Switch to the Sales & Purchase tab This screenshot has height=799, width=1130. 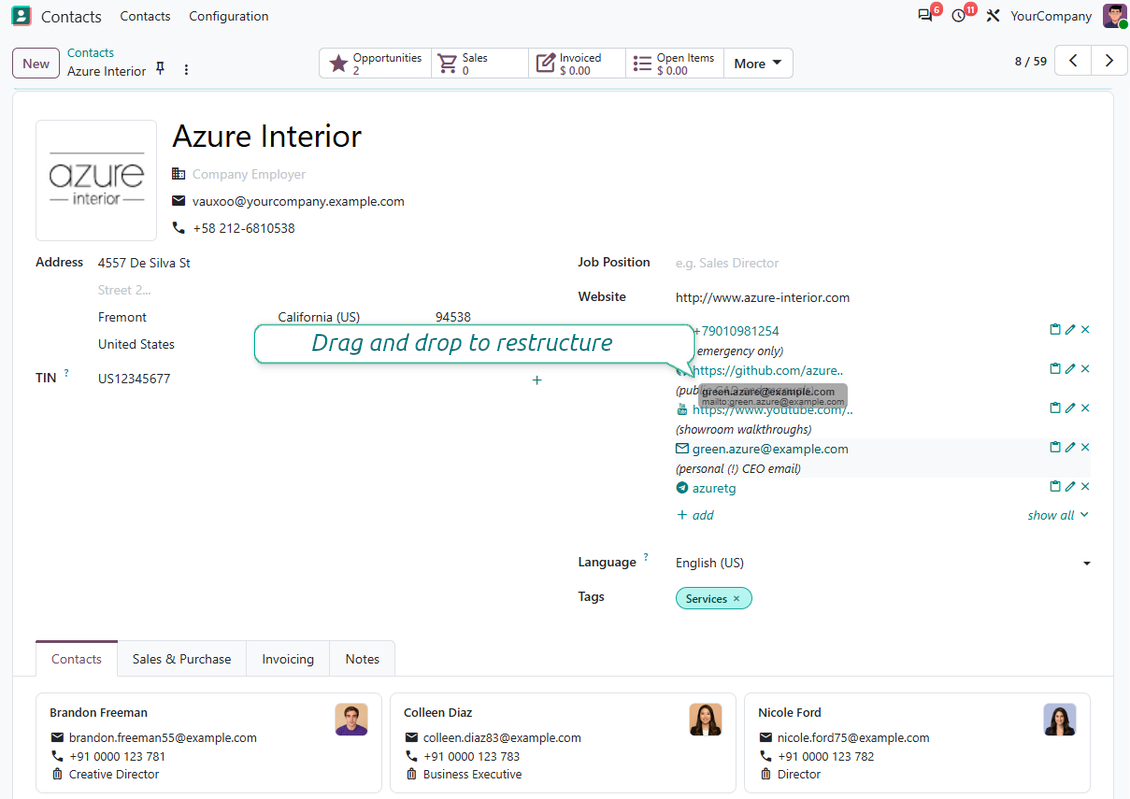182,659
